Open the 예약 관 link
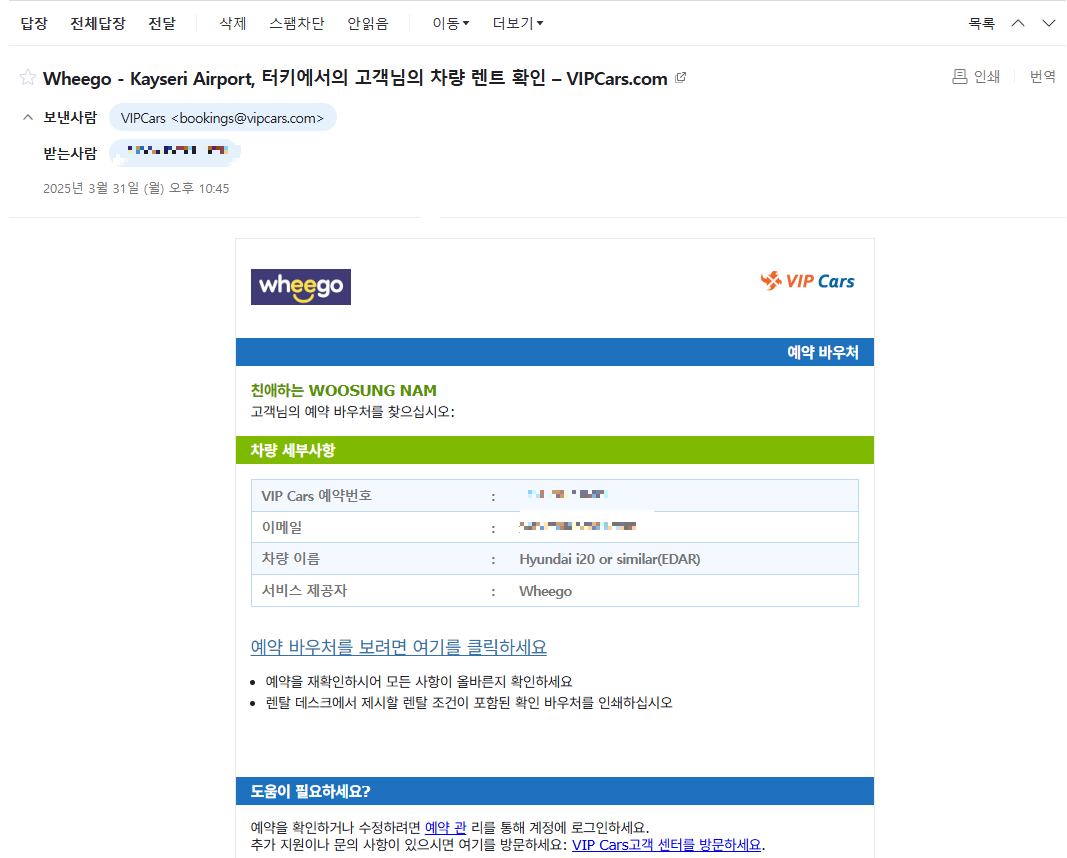The width and height of the screenshot is (1067, 858). 445,827
